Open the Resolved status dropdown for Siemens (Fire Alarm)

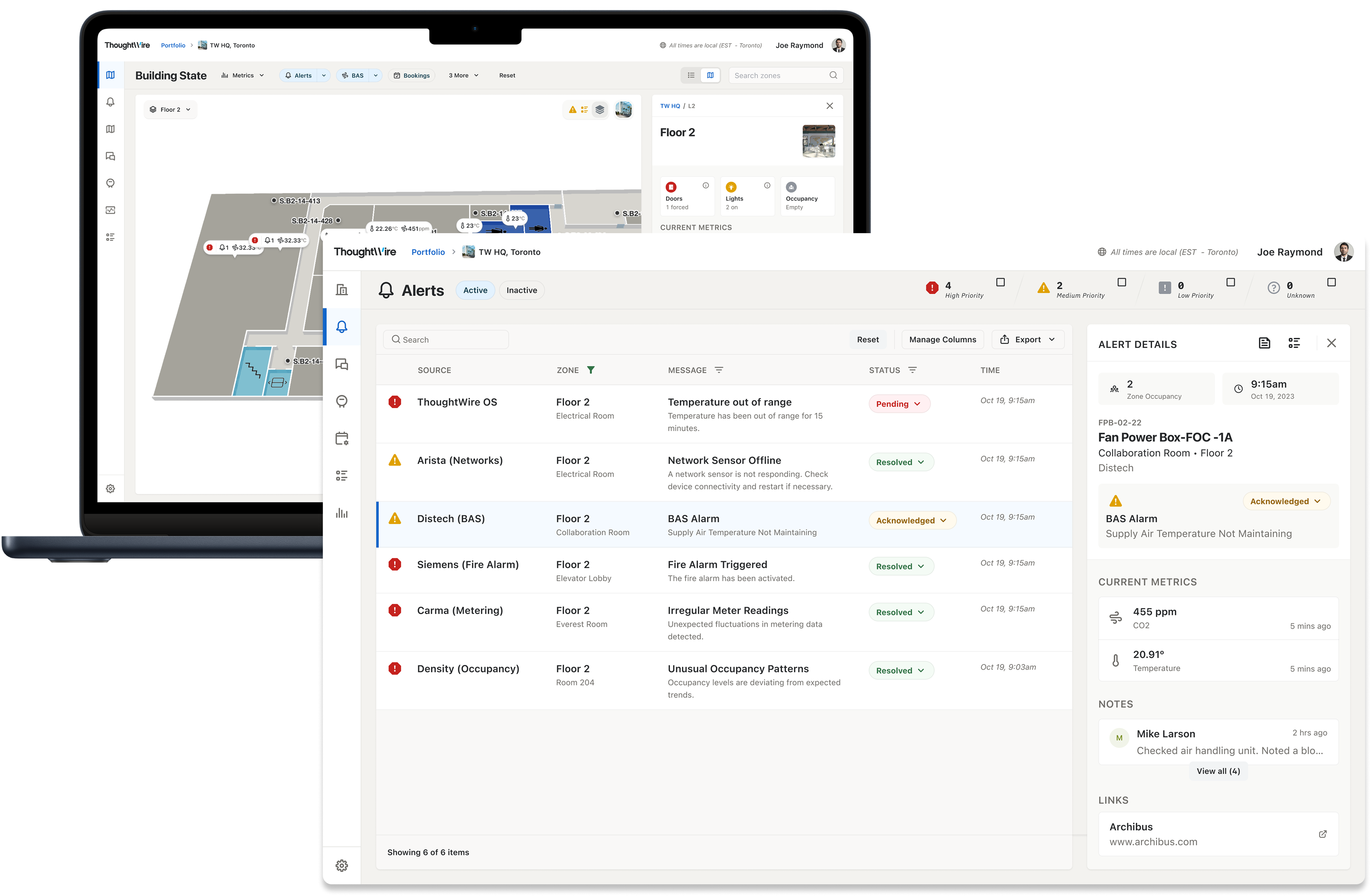tap(901, 566)
